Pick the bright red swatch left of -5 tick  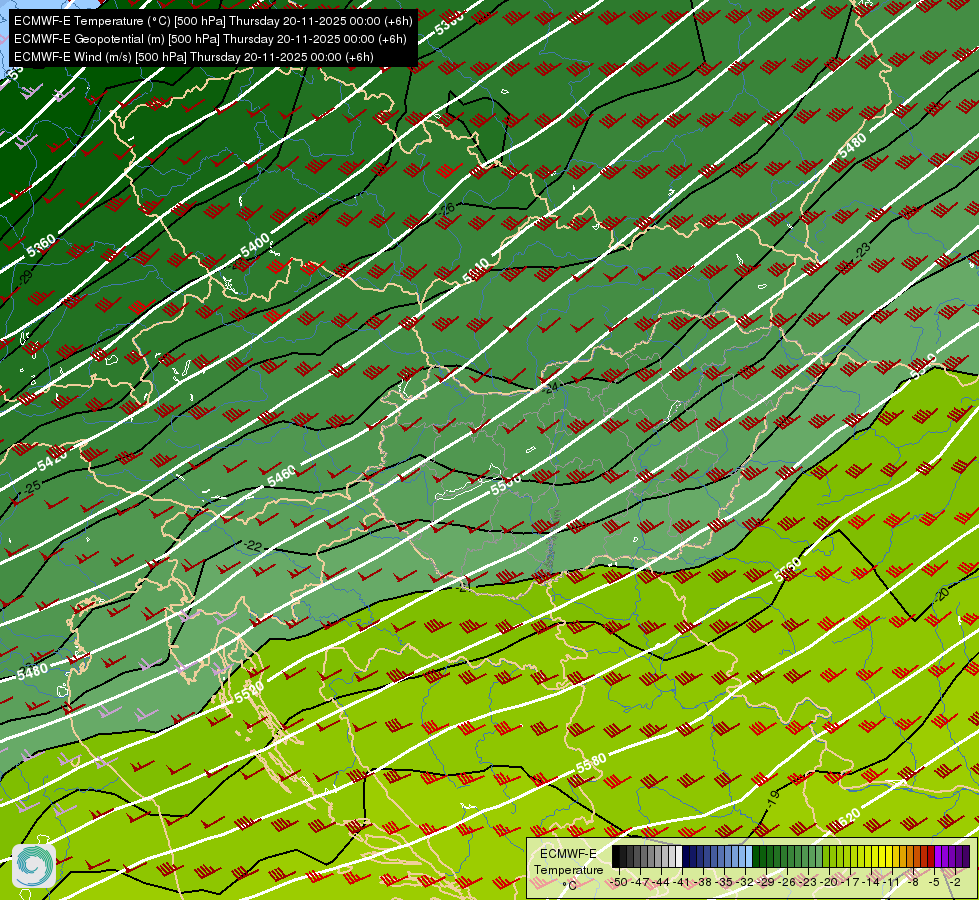click(x=931, y=856)
